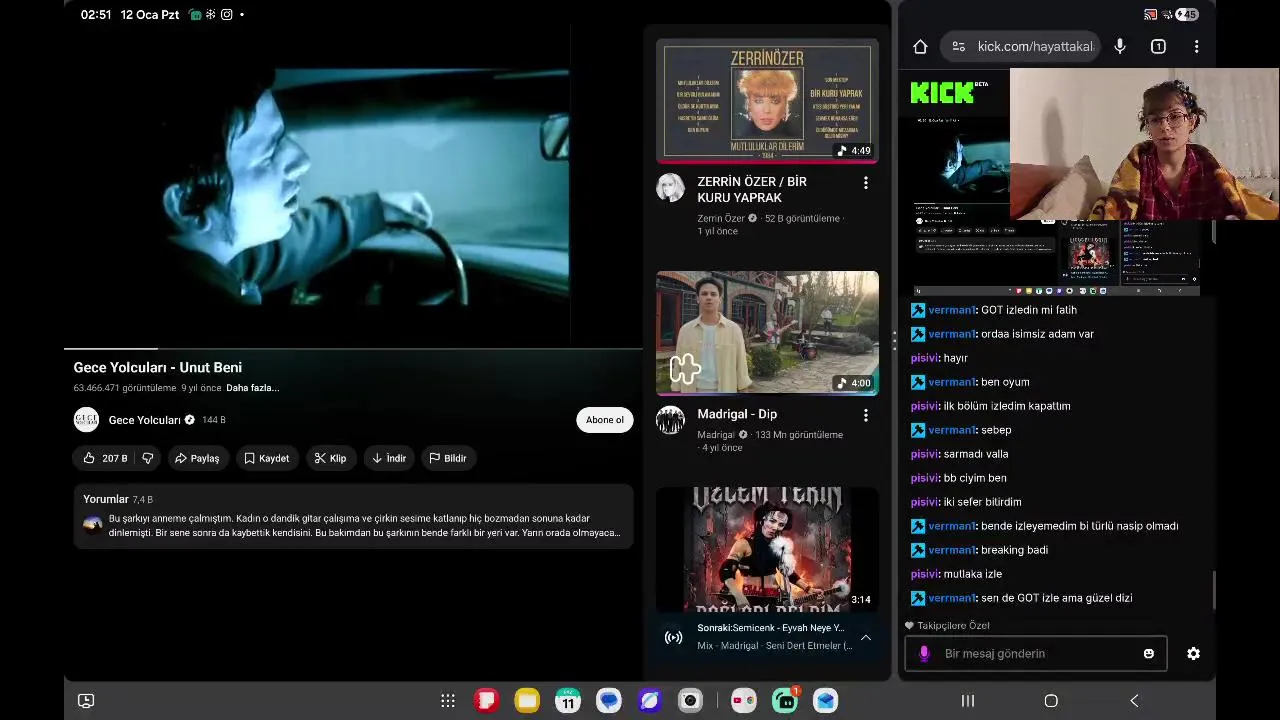Open the chat emoji picker
The image size is (1280, 720).
(x=1149, y=653)
